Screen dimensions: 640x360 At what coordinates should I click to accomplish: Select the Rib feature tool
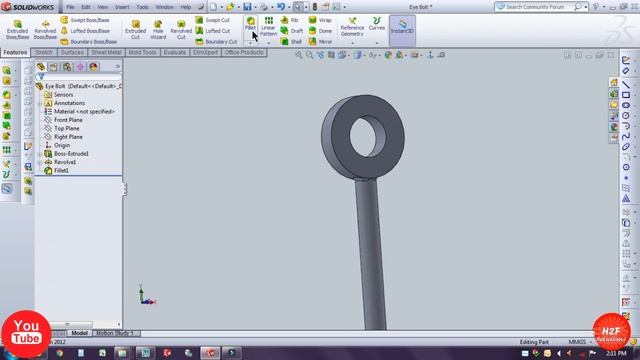point(290,20)
